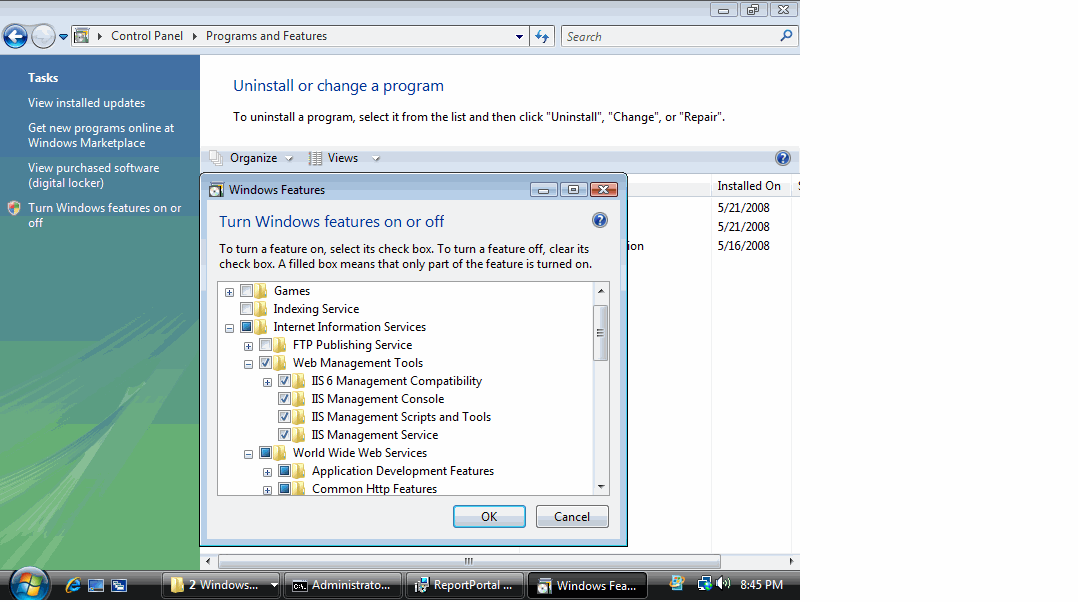Click the features list scroll up arrow

coord(601,291)
